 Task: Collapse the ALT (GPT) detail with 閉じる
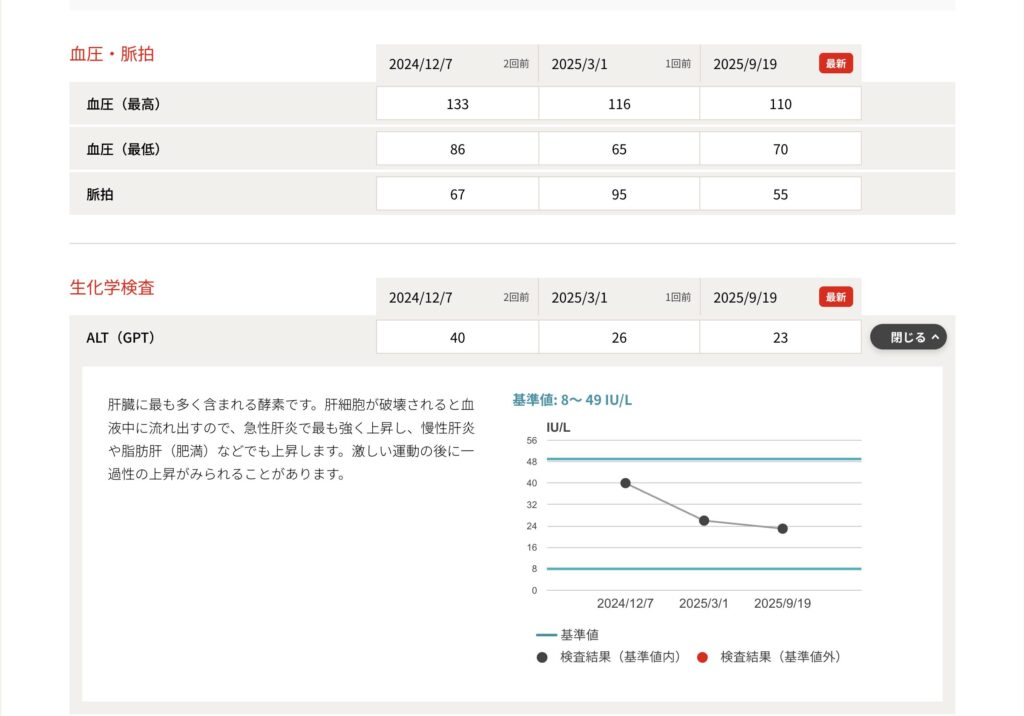tap(908, 338)
